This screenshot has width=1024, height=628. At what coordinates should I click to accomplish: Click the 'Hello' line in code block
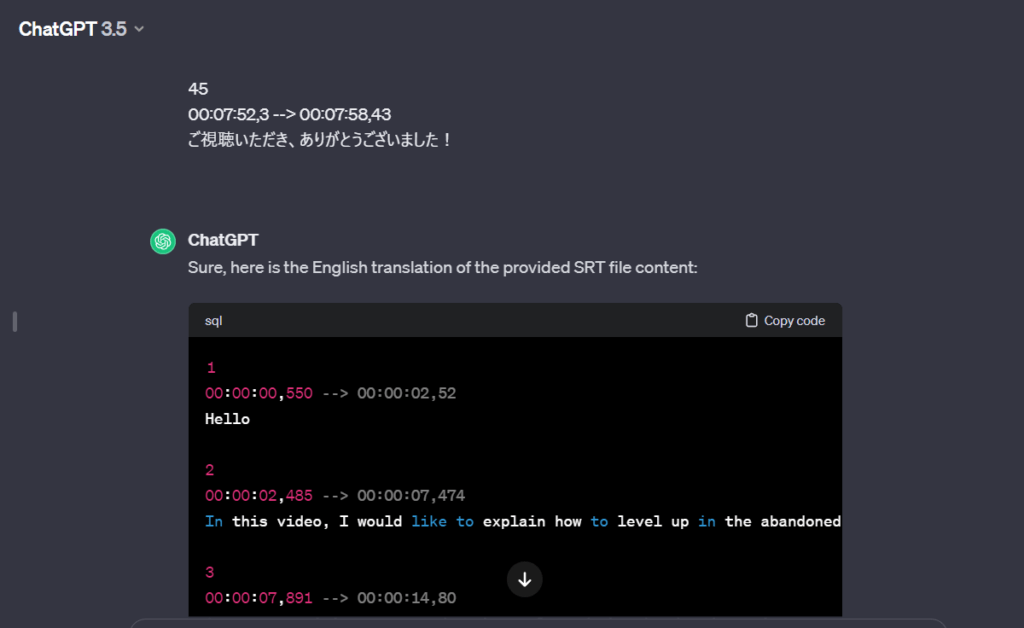(227, 419)
